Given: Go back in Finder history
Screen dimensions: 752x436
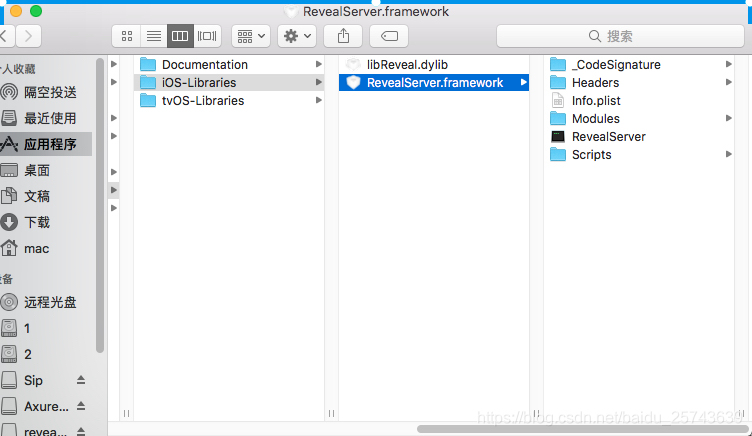Looking at the screenshot, I should click(x=6, y=36).
